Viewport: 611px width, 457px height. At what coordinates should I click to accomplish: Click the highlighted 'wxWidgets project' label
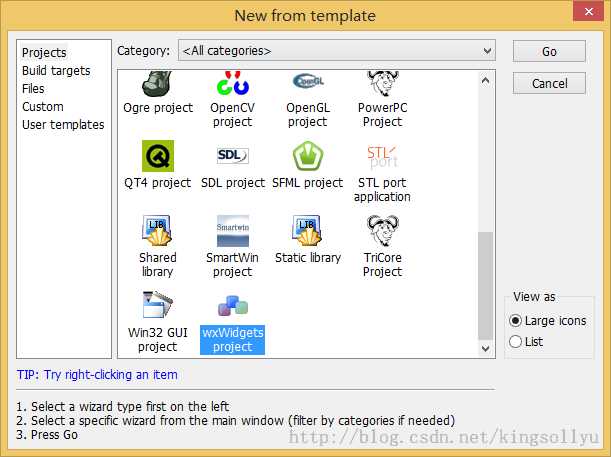233,340
